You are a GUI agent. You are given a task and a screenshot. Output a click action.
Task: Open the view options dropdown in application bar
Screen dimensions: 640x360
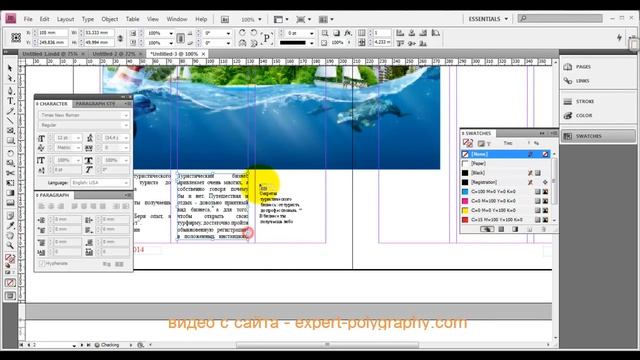(x=280, y=19)
